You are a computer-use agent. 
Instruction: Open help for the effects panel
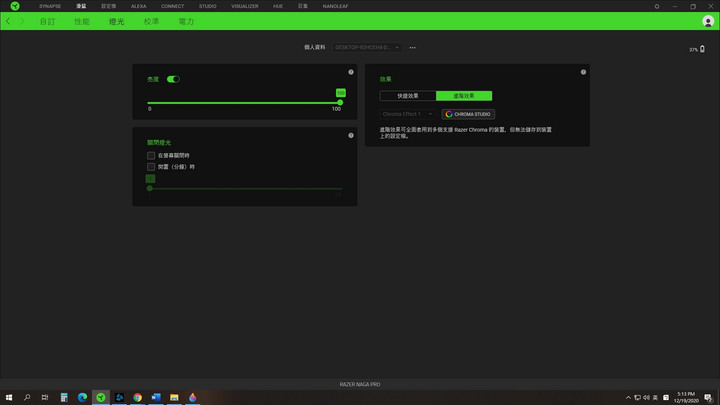583,72
